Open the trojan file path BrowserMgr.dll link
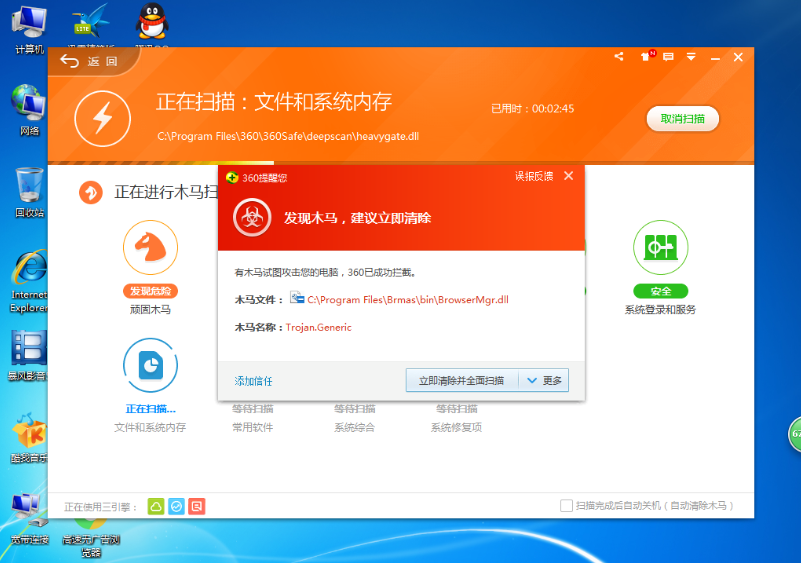Screen dimensions: 801x563 tap(408, 300)
